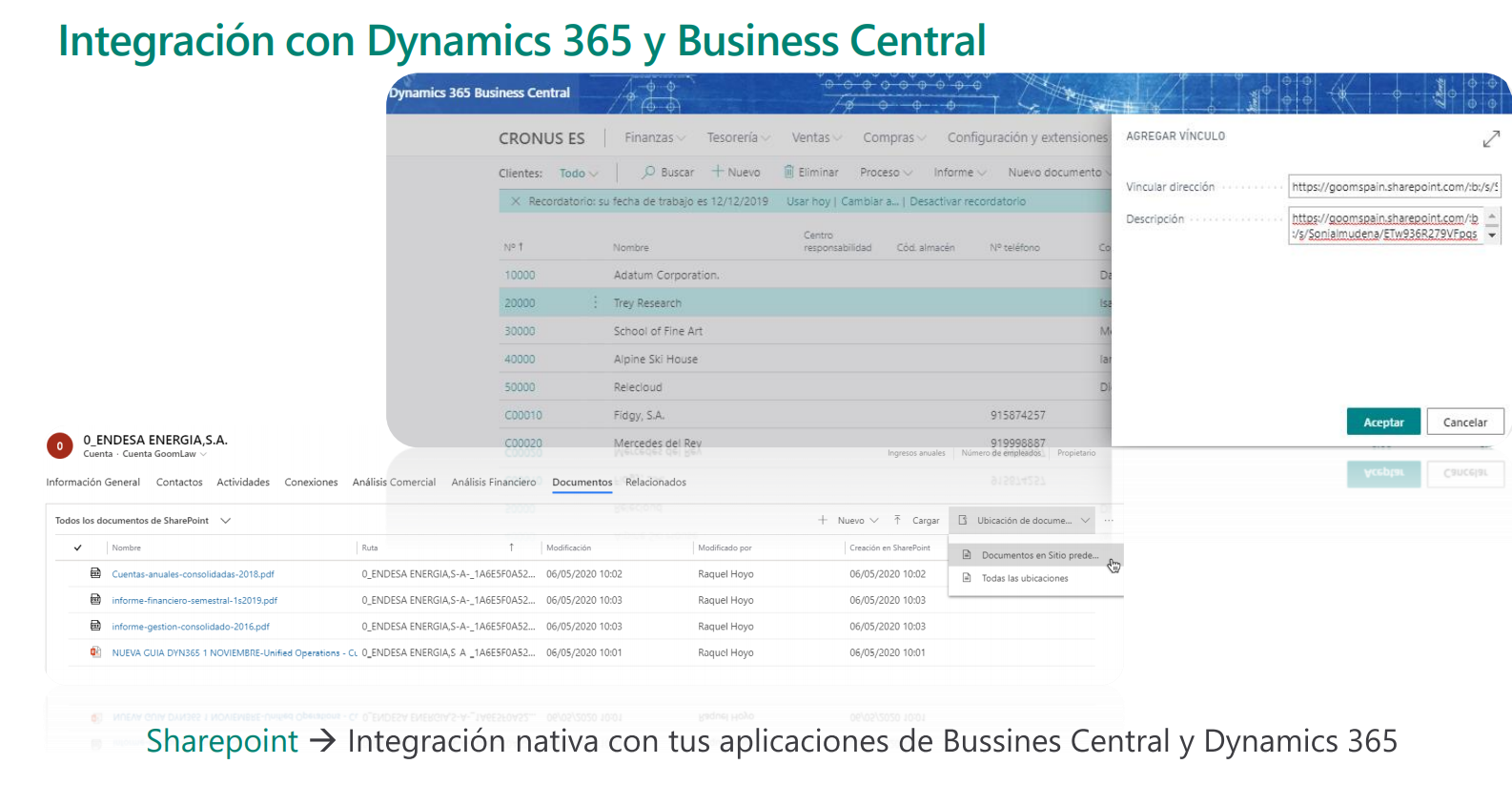Click the red 0_ENDESA ENERGIA account avatar
Image resolution: width=1512 pixels, height=785 pixels.
click(59, 445)
